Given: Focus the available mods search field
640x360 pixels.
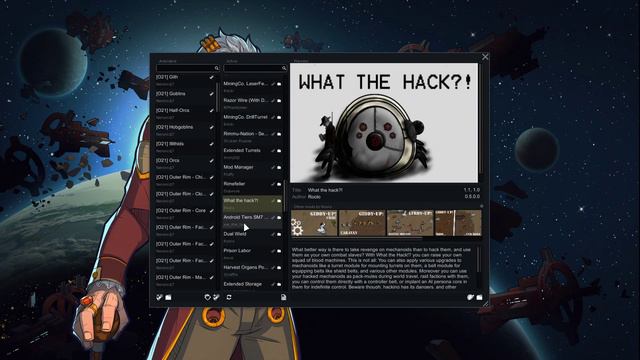Looking at the screenshot, I should (188, 68).
